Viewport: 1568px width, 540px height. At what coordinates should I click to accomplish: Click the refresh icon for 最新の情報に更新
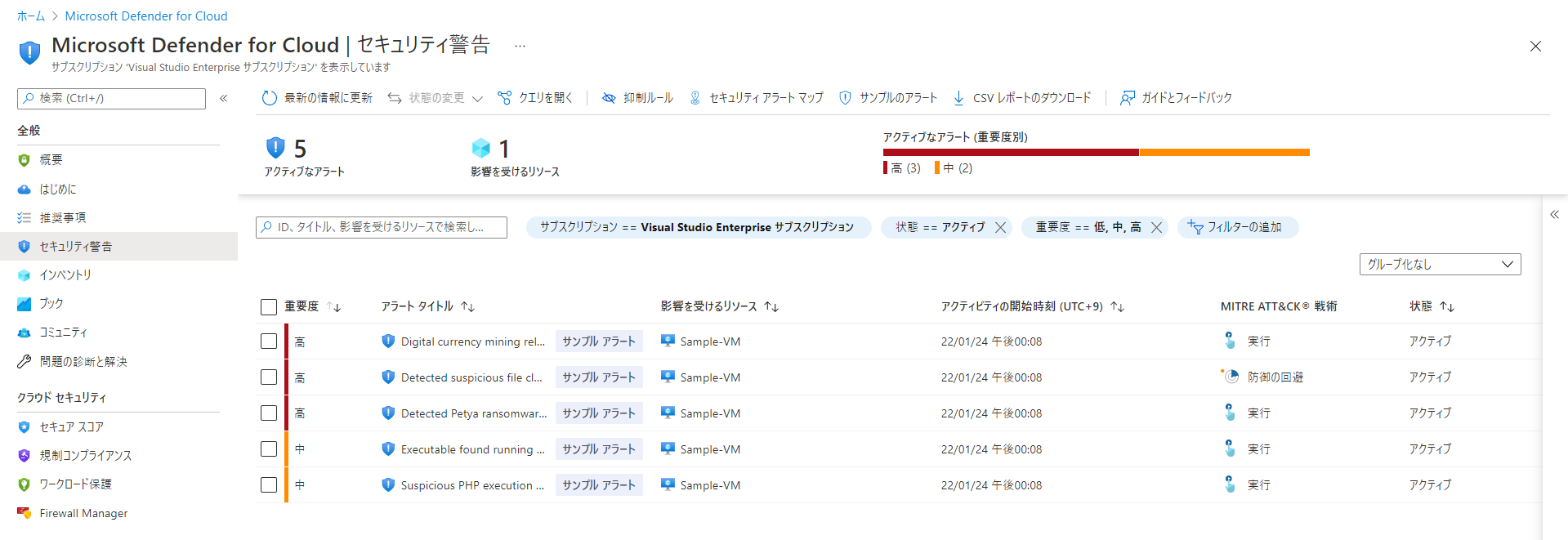pyautogui.click(x=270, y=98)
